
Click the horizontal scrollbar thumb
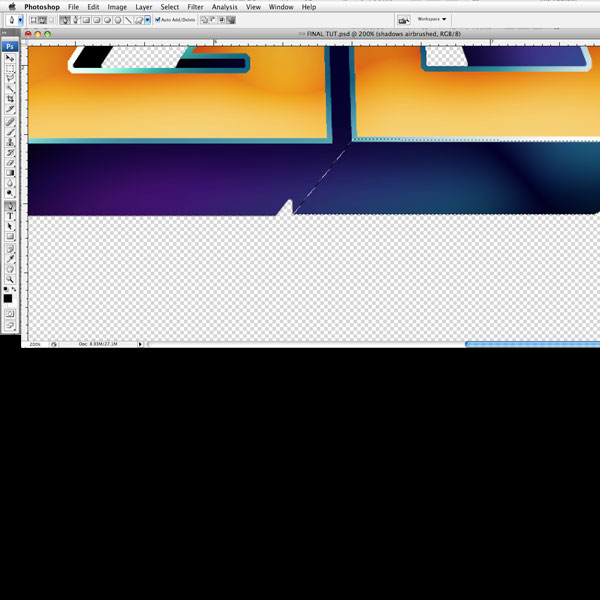point(533,344)
